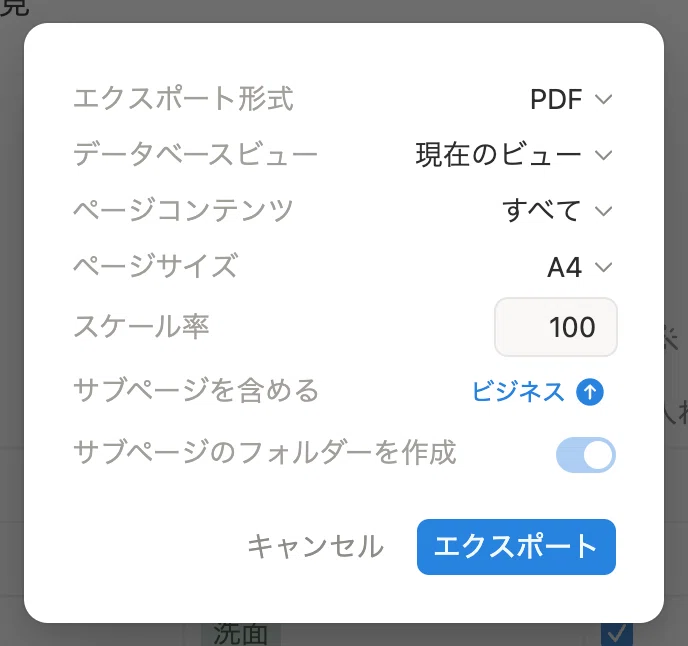Open the エクスポート形式 PDF dropdown
Screen dimensions: 688x646
[x=571, y=99]
